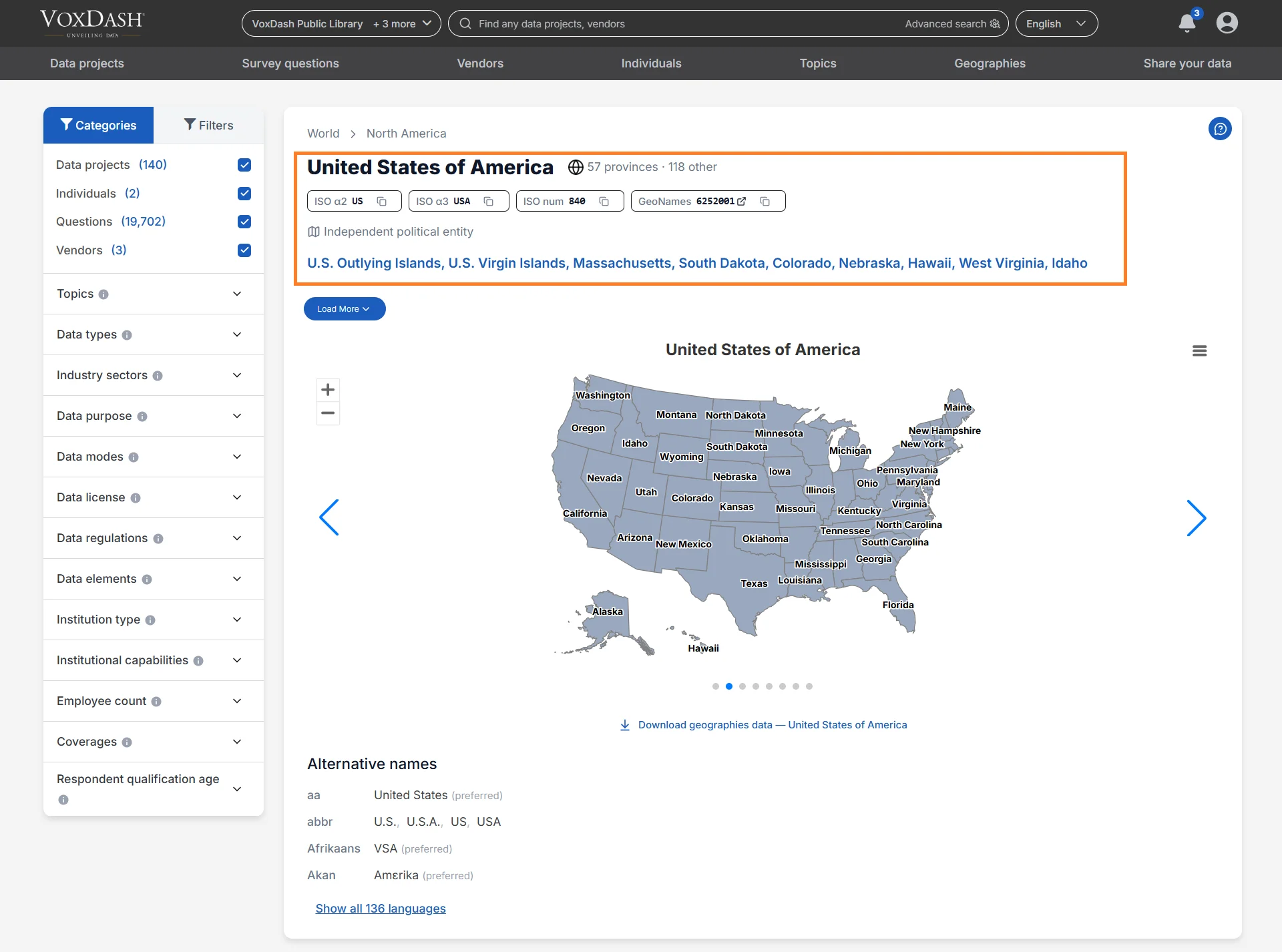1282x952 pixels.
Task: Go to next map slide
Action: coord(1196,517)
